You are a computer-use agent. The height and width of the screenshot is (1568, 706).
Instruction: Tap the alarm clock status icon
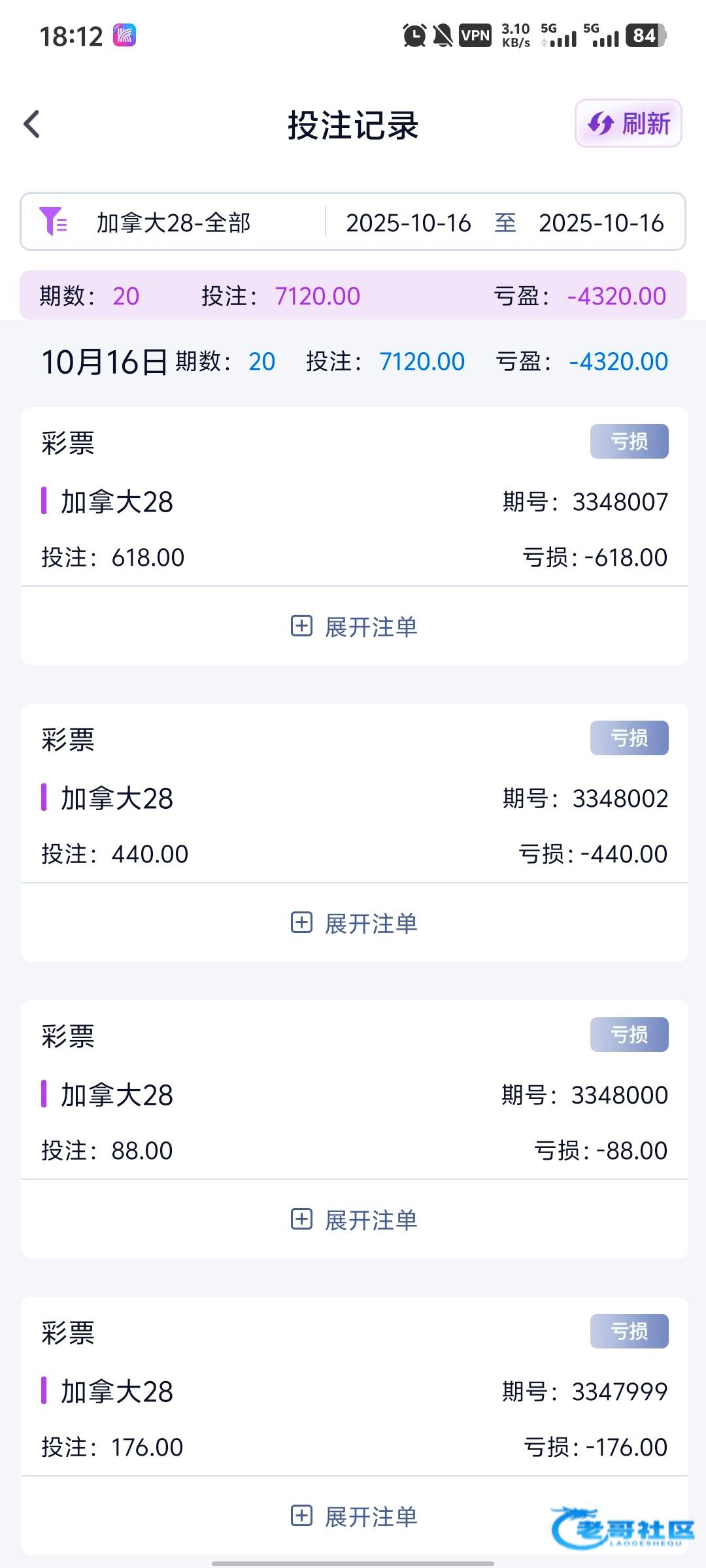(414, 35)
